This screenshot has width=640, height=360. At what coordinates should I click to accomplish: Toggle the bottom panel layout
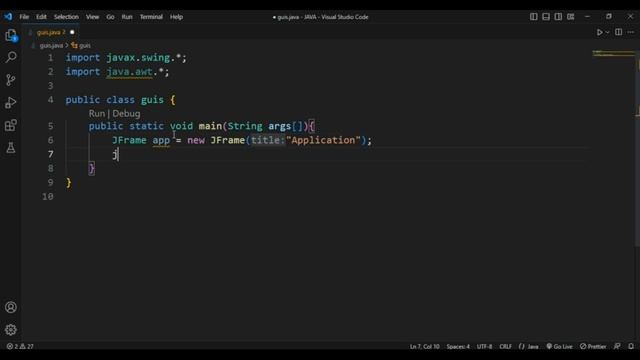click(546, 17)
